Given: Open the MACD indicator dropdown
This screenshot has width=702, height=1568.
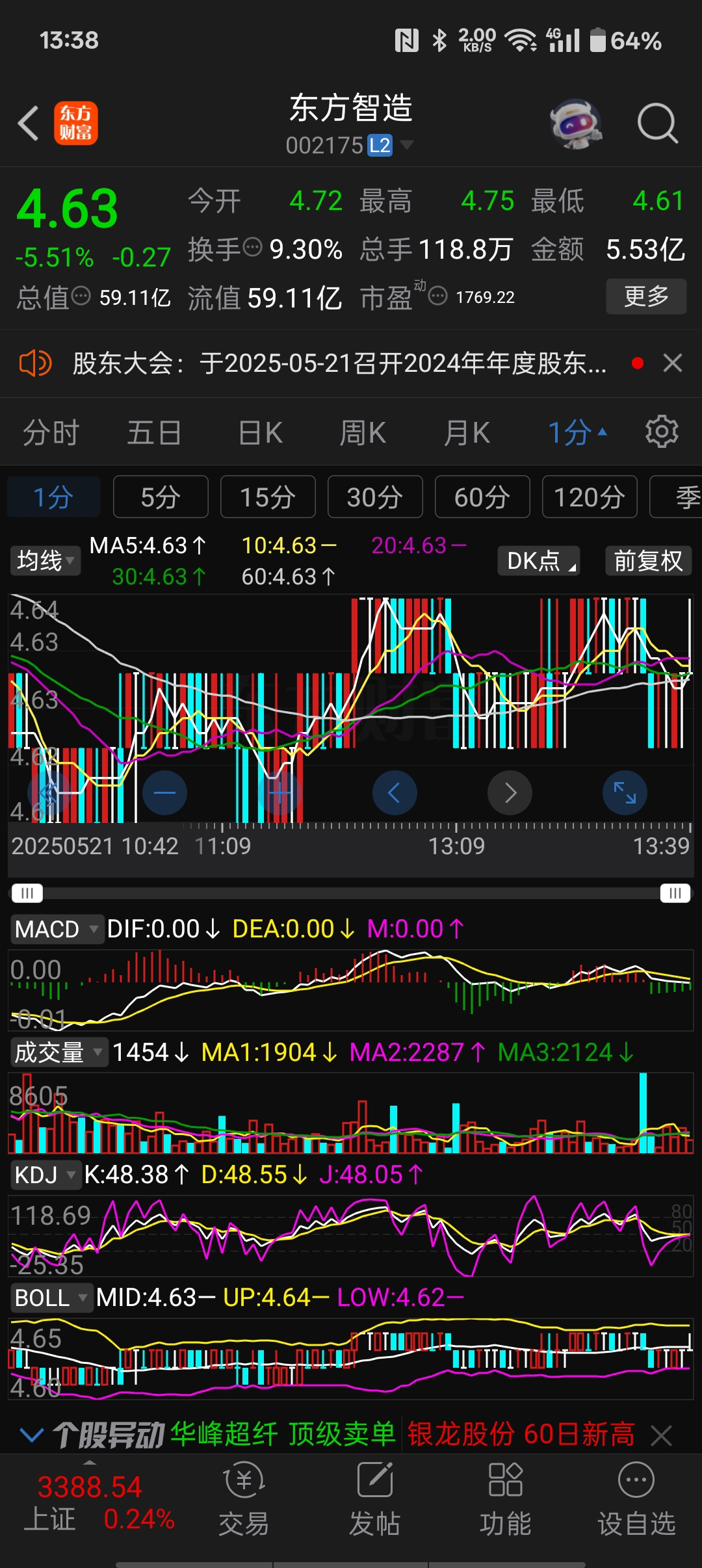Looking at the screenshot, I should click(57, 929).
